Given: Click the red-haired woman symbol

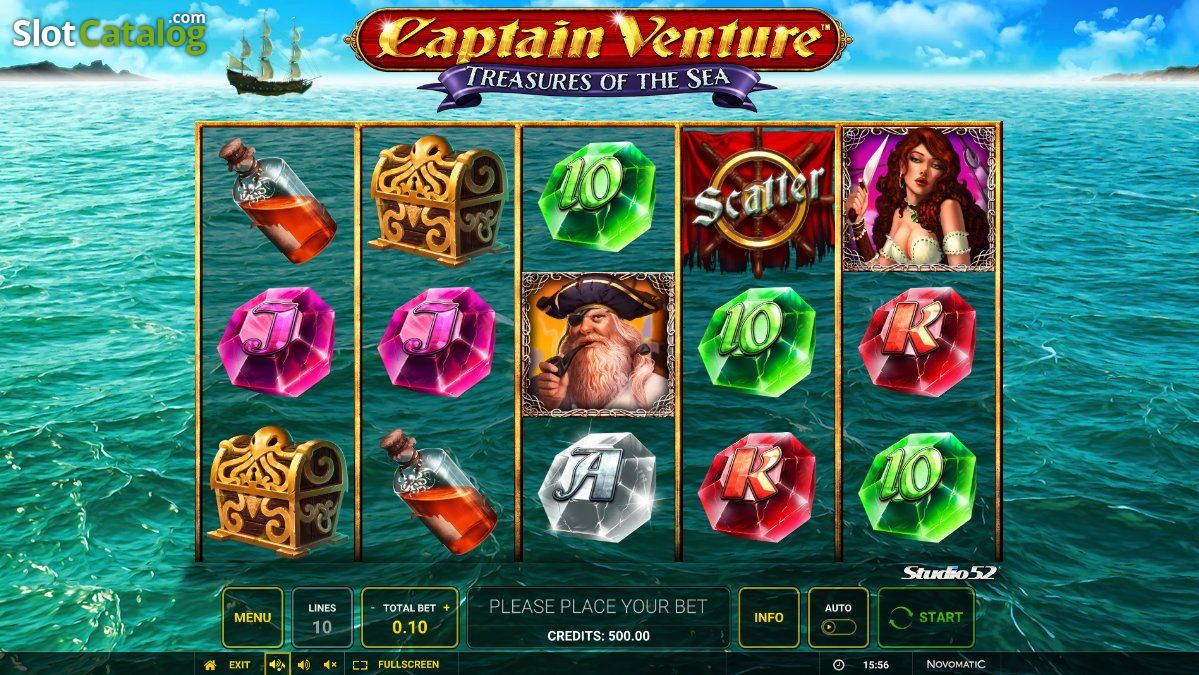Looking at the screenshot, I should coord(918,199).
